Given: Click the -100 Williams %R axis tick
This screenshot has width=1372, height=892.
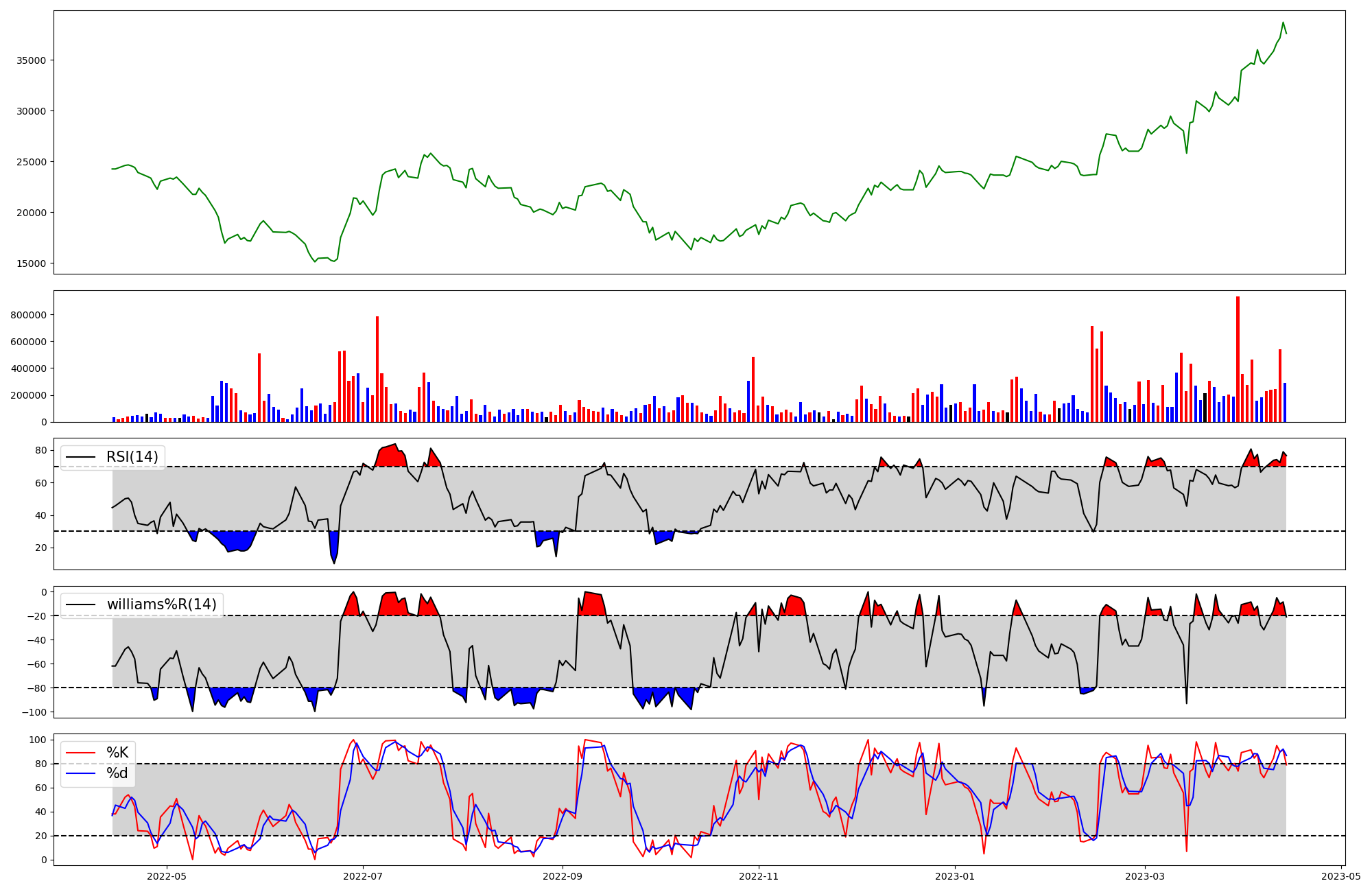Looking at the screenshot, I should [34, 712].
